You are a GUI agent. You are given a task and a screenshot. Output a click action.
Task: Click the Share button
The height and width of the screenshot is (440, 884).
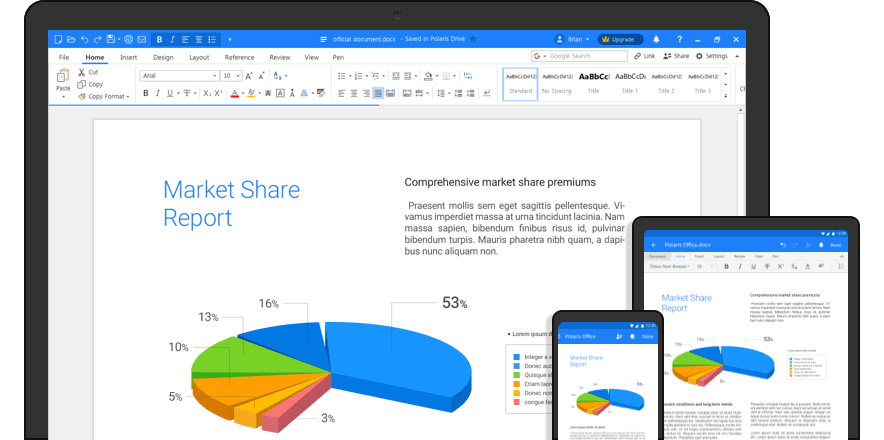click(x=676, y=56)
